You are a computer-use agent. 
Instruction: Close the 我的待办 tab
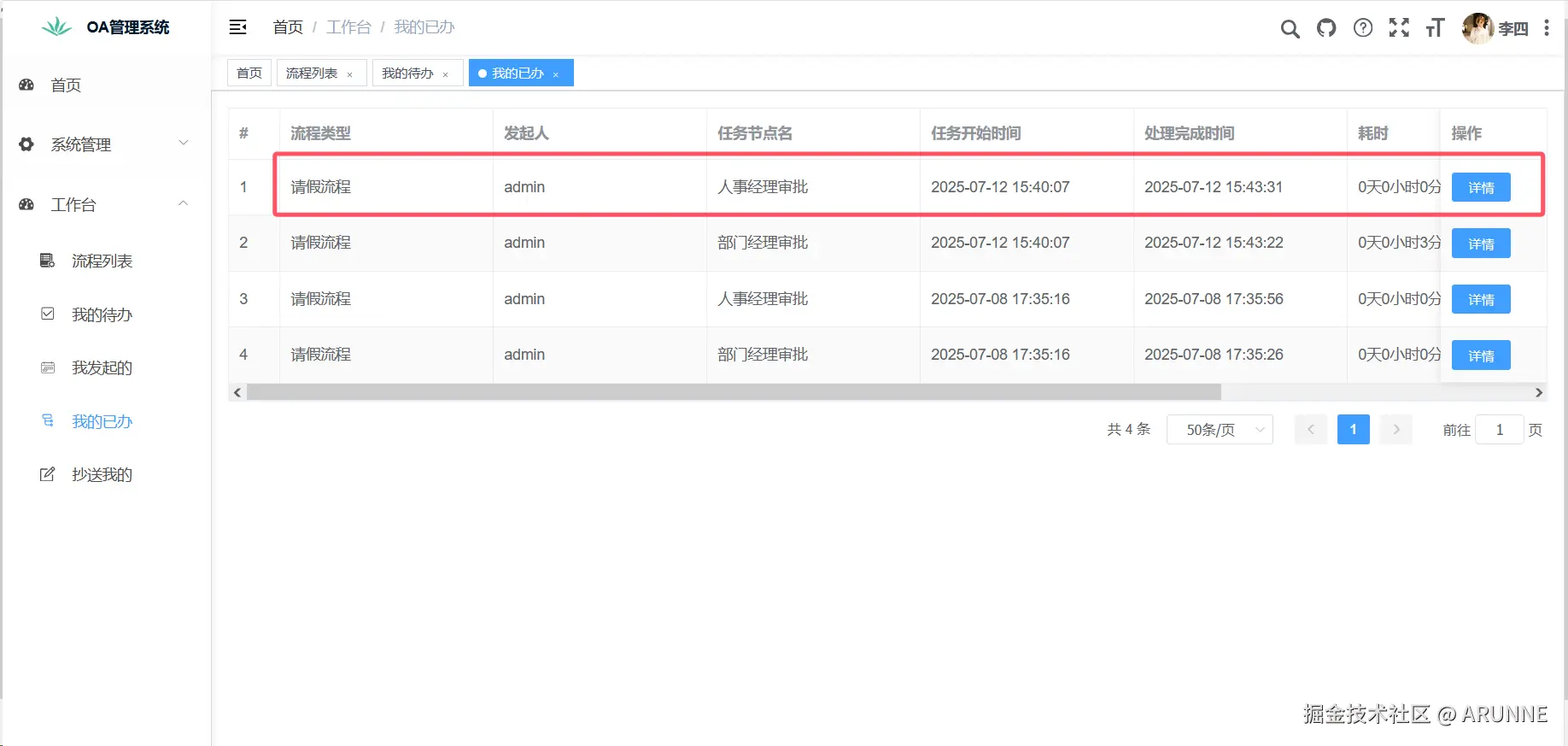pyautogui.click(x=445, y=74)
